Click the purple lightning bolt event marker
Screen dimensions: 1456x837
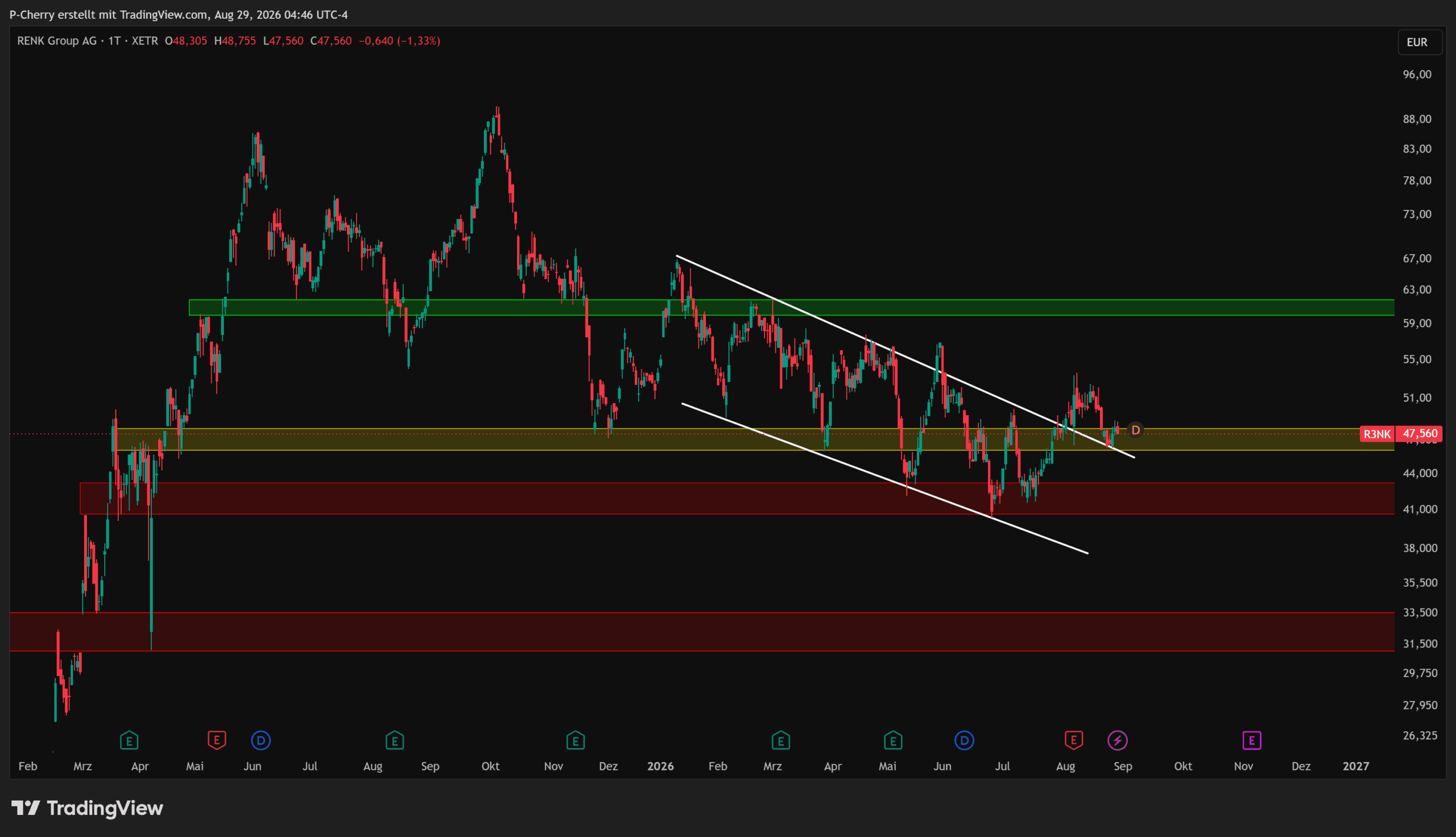click(1118, 740)
